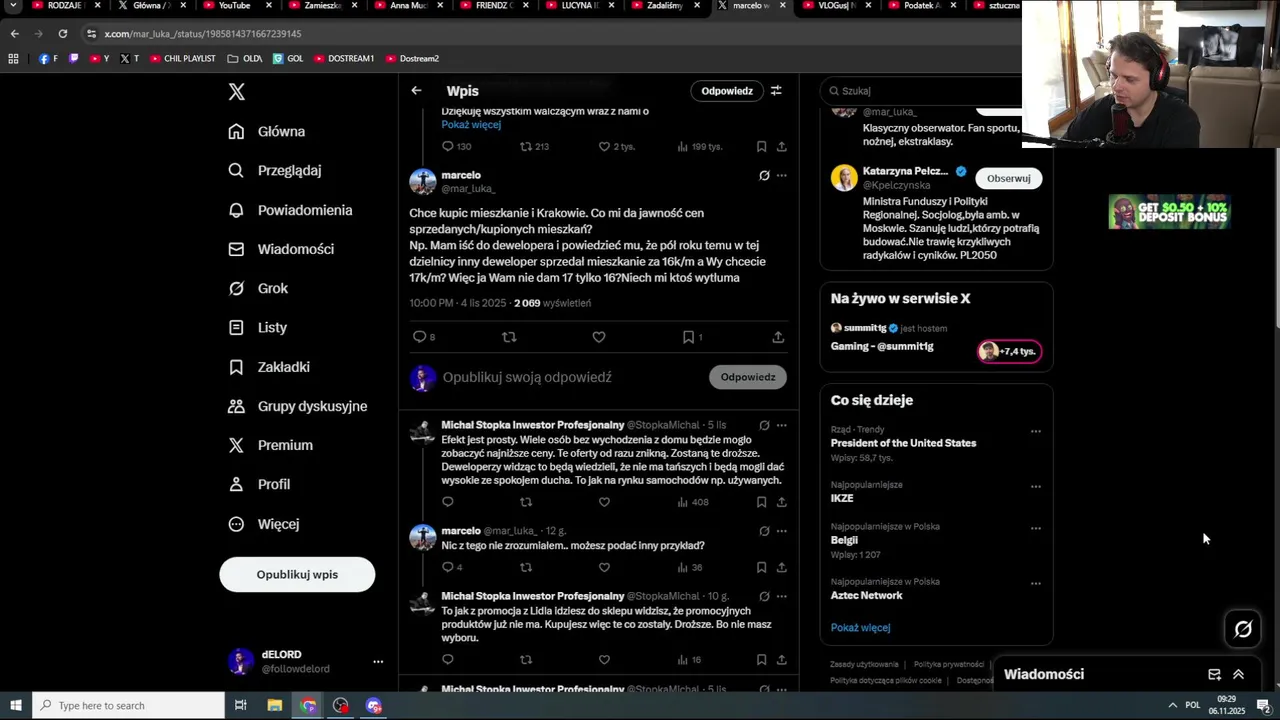Open DOSTREAM1 bookmark
1280x720 pixels.
point(344,59)
